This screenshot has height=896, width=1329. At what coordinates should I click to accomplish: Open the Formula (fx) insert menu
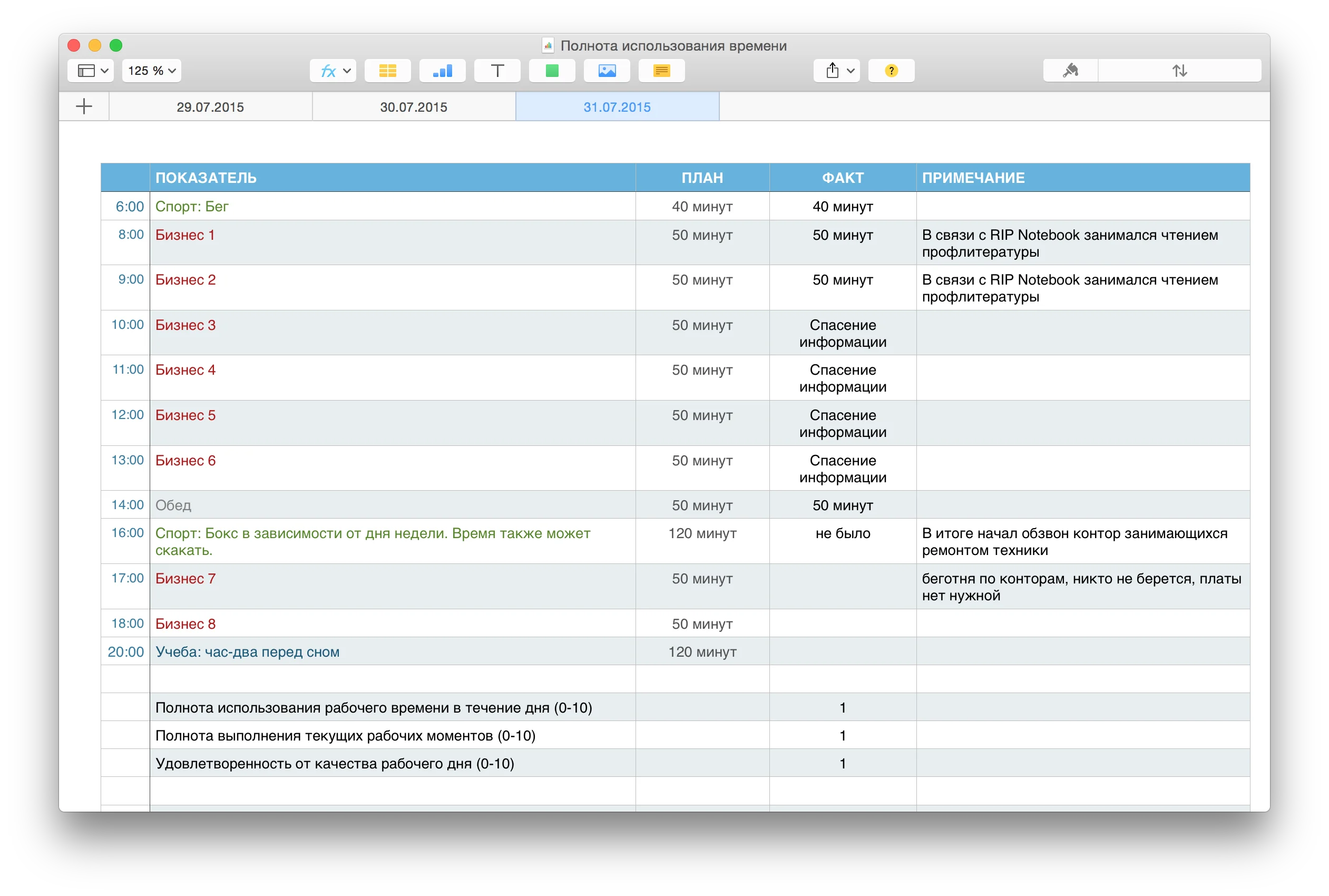[x=333, y=71]
